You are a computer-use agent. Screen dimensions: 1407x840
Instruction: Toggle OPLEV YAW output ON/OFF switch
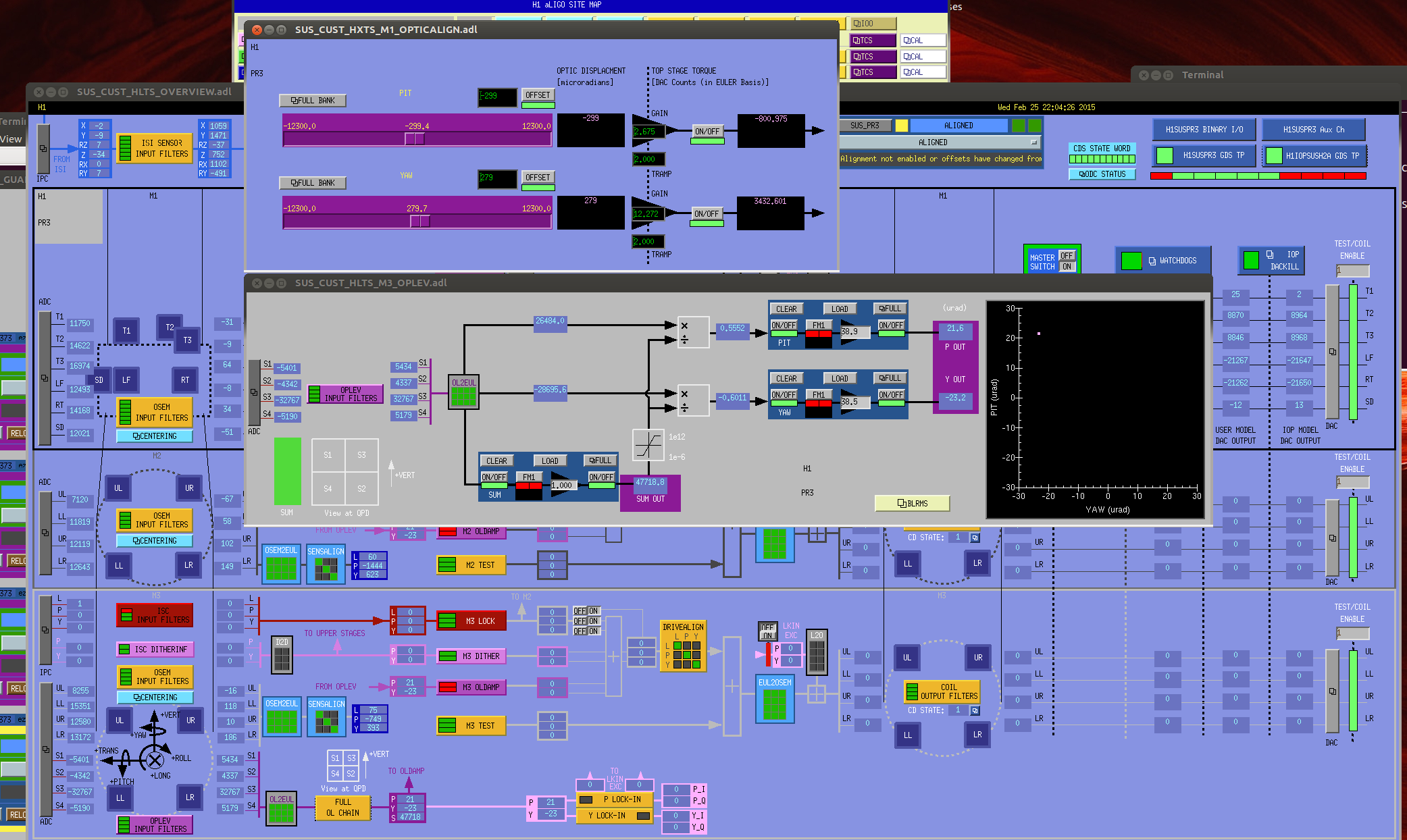(x=891, y=395)
